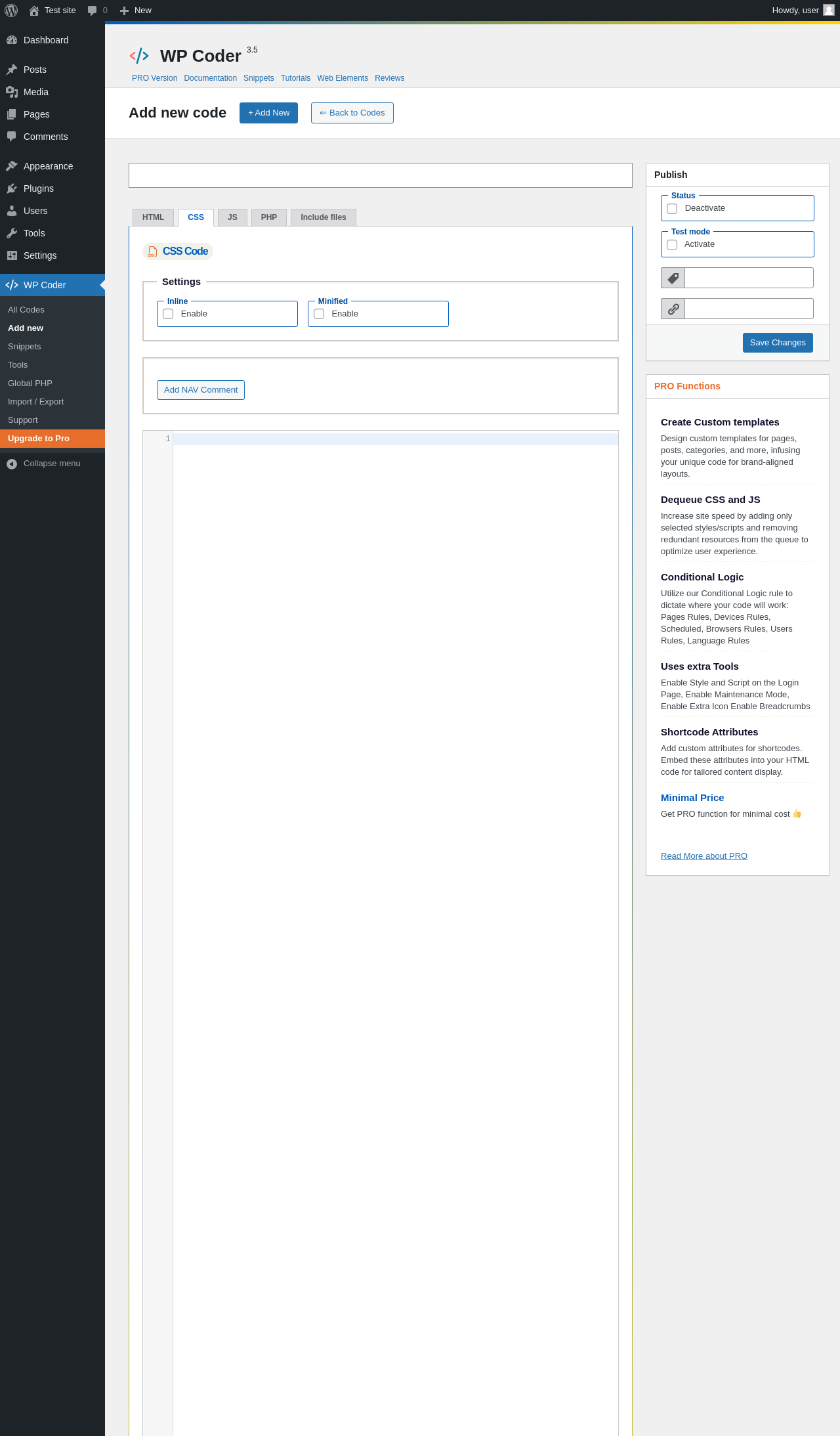The height and width of the screenshot is (1436, 840).
Task: Open the Include files tab
Action: (324, 217)
